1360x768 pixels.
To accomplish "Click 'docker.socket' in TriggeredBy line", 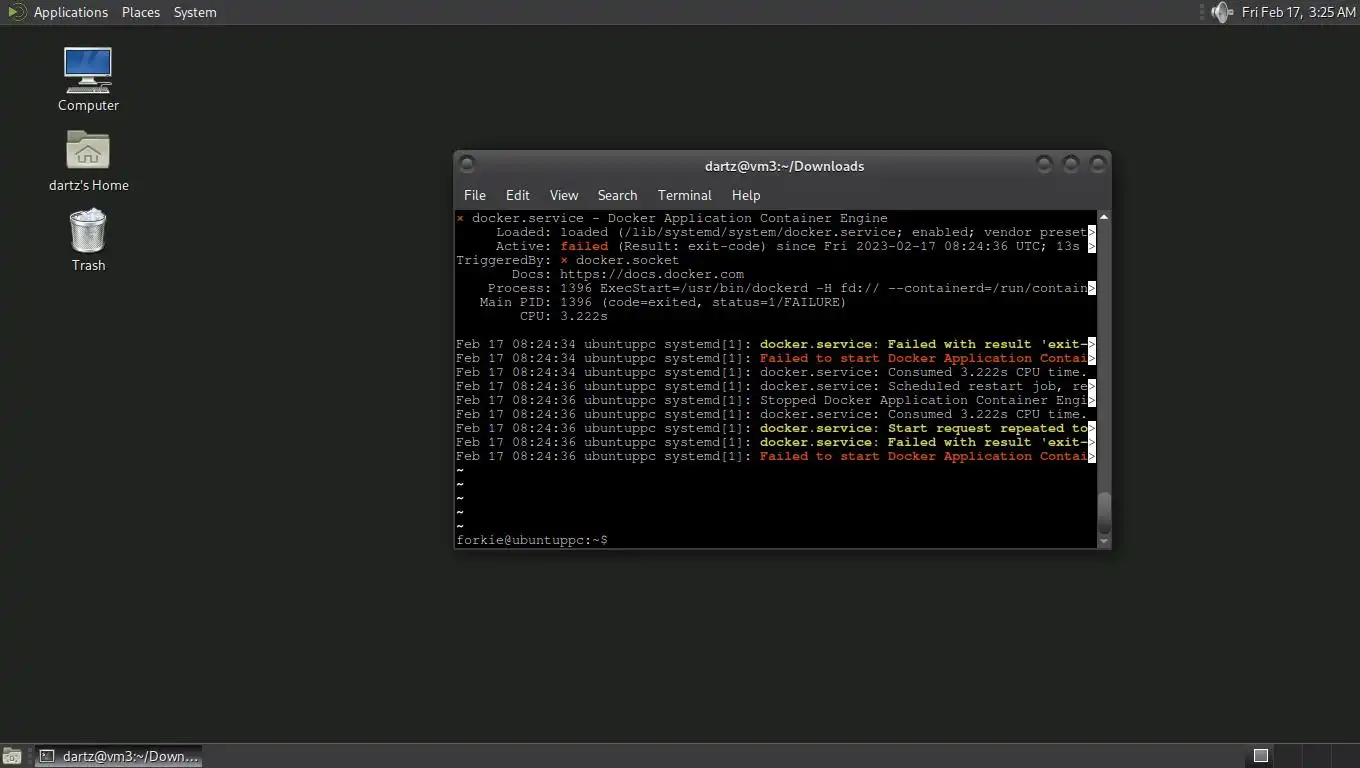I will [x=627, y=260].
